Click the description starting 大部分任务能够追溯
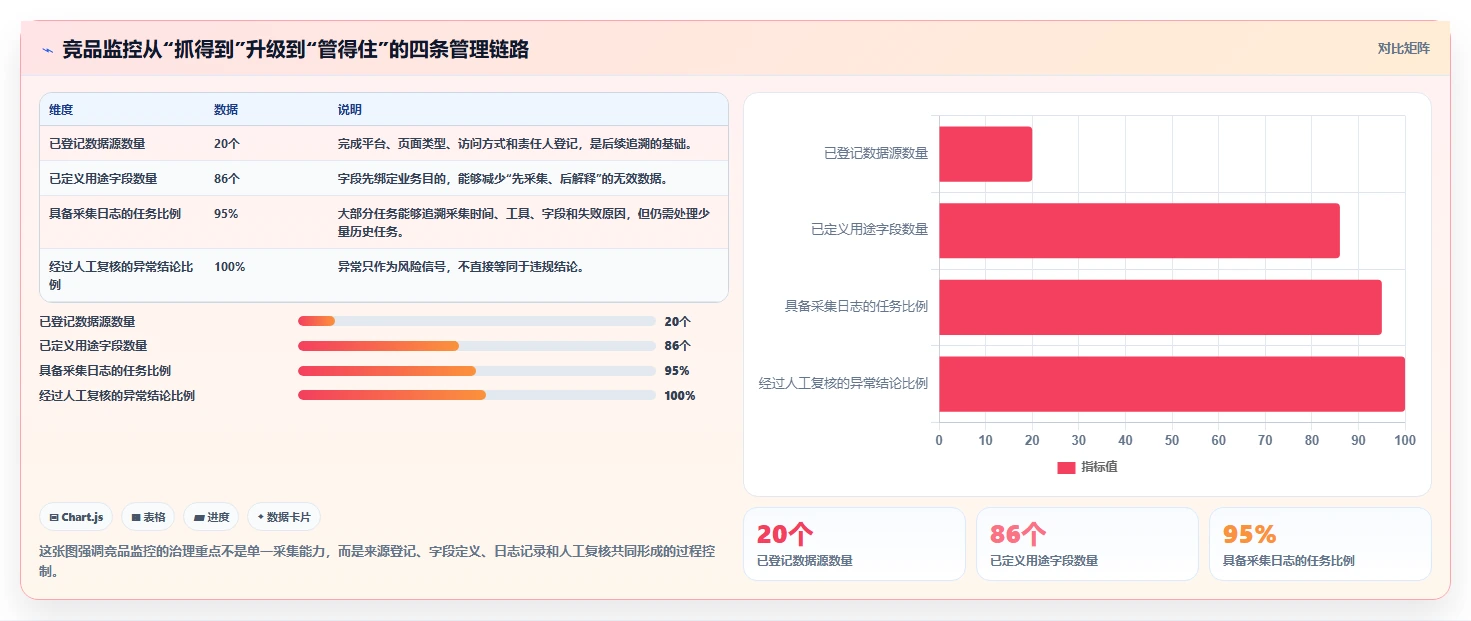 coord(524,222)
